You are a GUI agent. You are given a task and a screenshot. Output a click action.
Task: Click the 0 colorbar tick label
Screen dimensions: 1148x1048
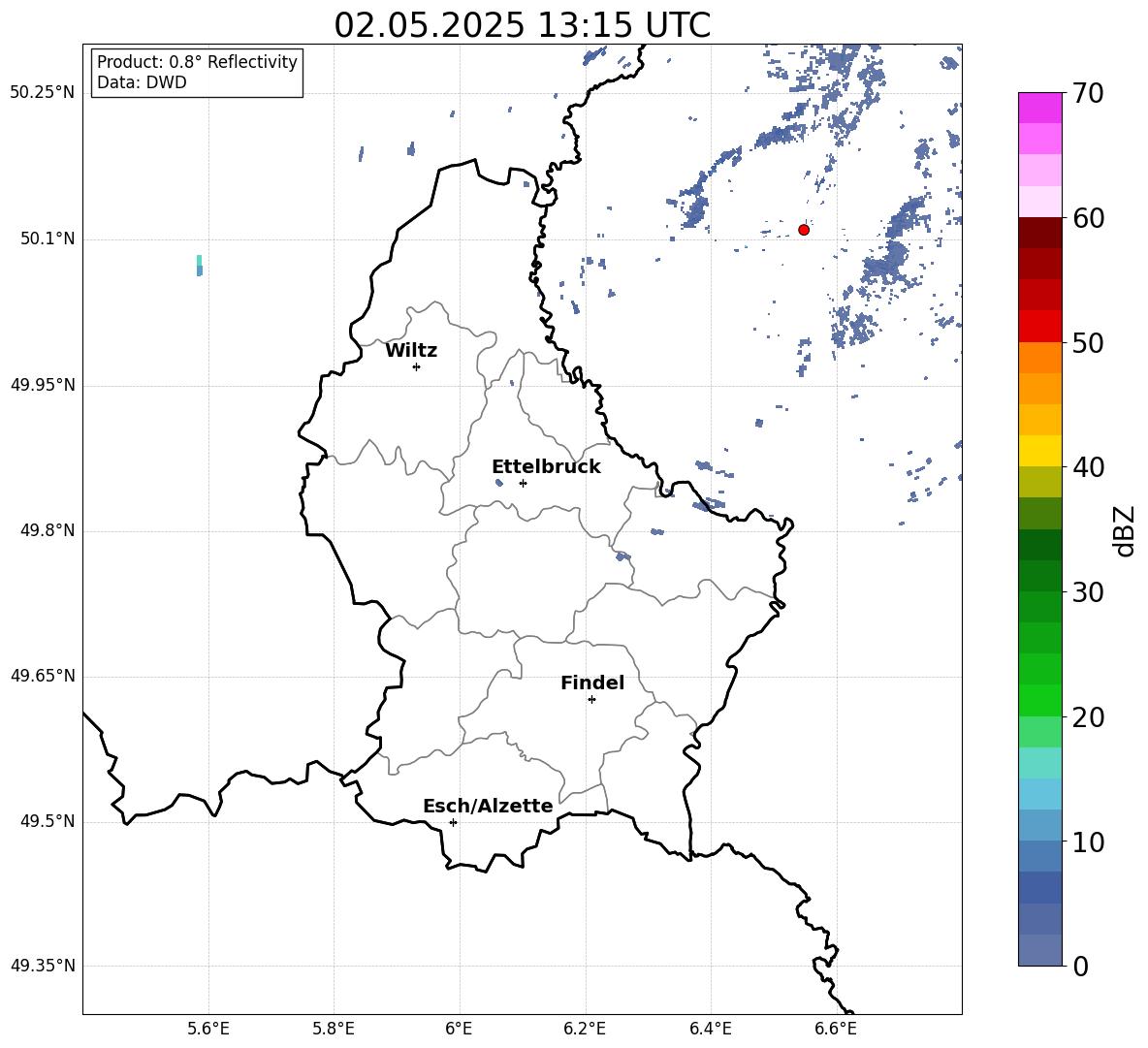(x=1080, y=967)
